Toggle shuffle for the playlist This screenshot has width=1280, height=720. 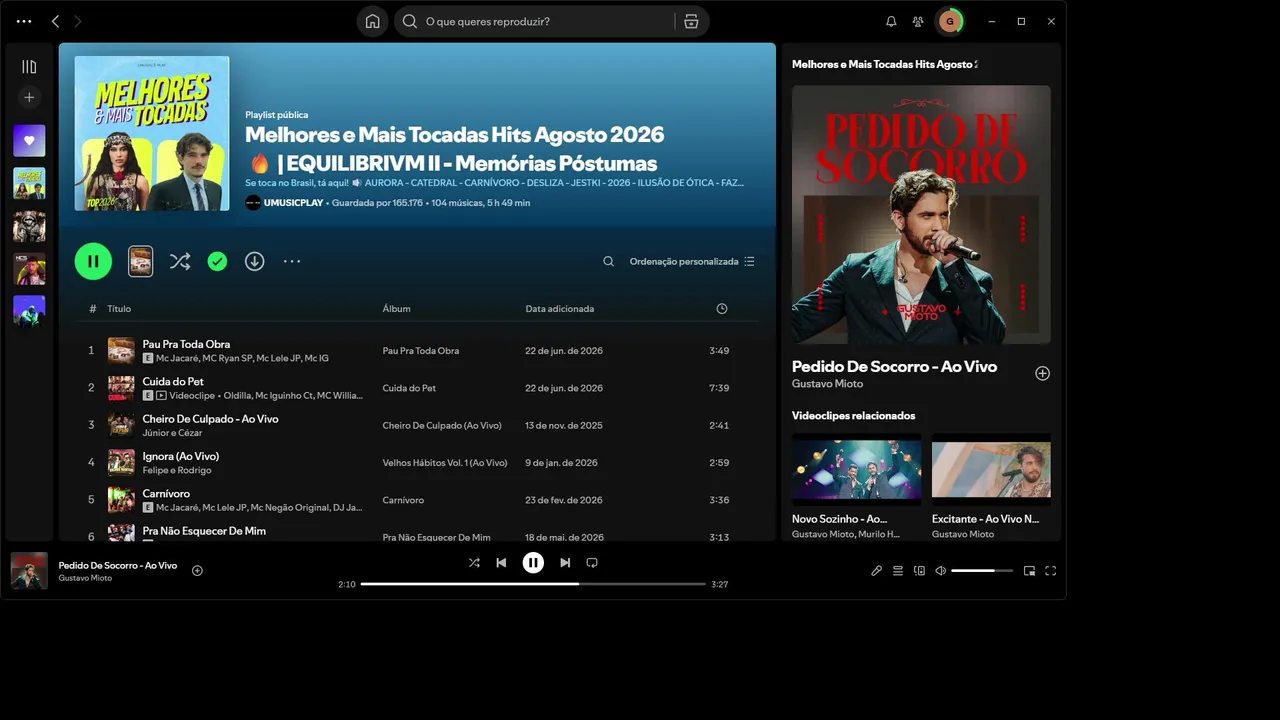coord(180,261)
